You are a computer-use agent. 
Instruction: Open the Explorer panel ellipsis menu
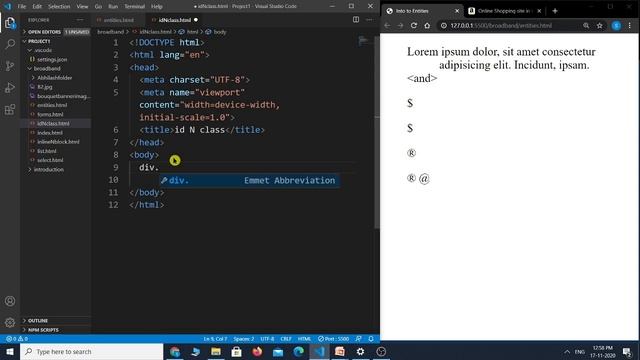[80, 20]
